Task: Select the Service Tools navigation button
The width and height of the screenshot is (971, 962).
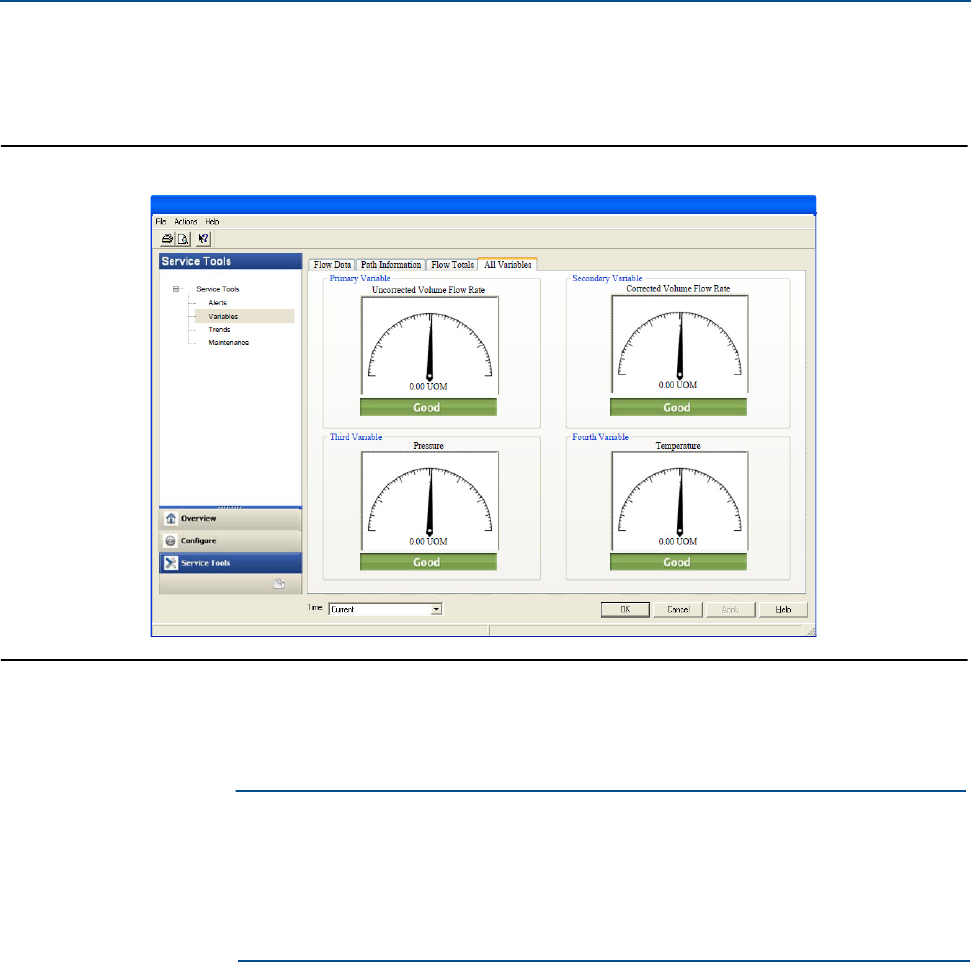Action: tap(230, 563)
